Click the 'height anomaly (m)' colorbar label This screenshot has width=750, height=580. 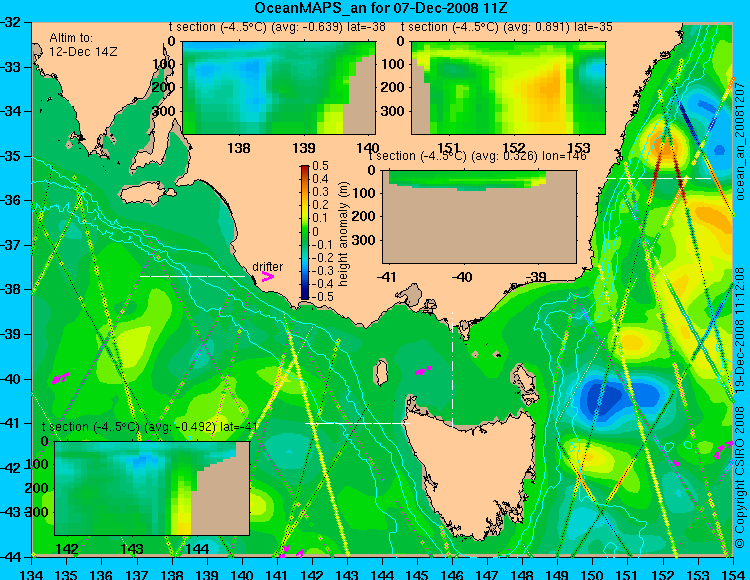point(342,234)
